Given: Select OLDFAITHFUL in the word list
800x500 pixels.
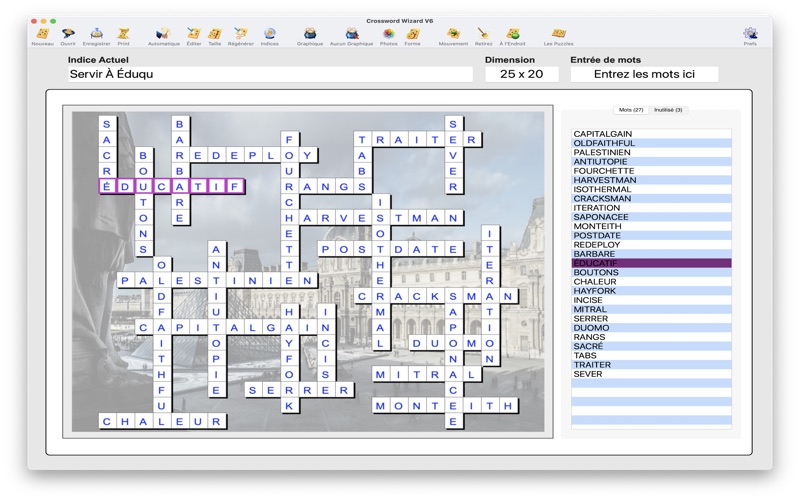Looking at the screenshot, I should coord(652,143).
